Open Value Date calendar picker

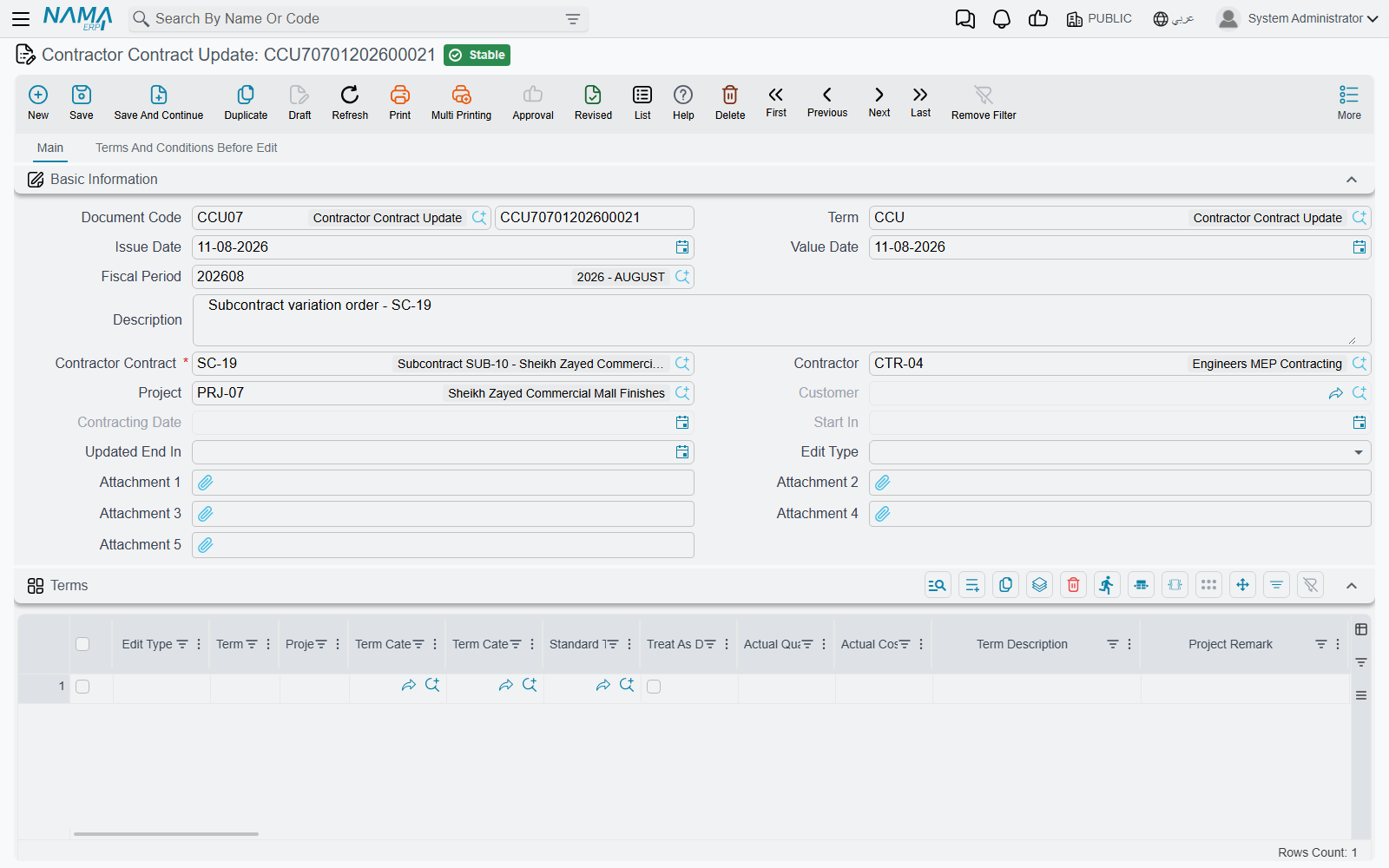point(1359,247)
